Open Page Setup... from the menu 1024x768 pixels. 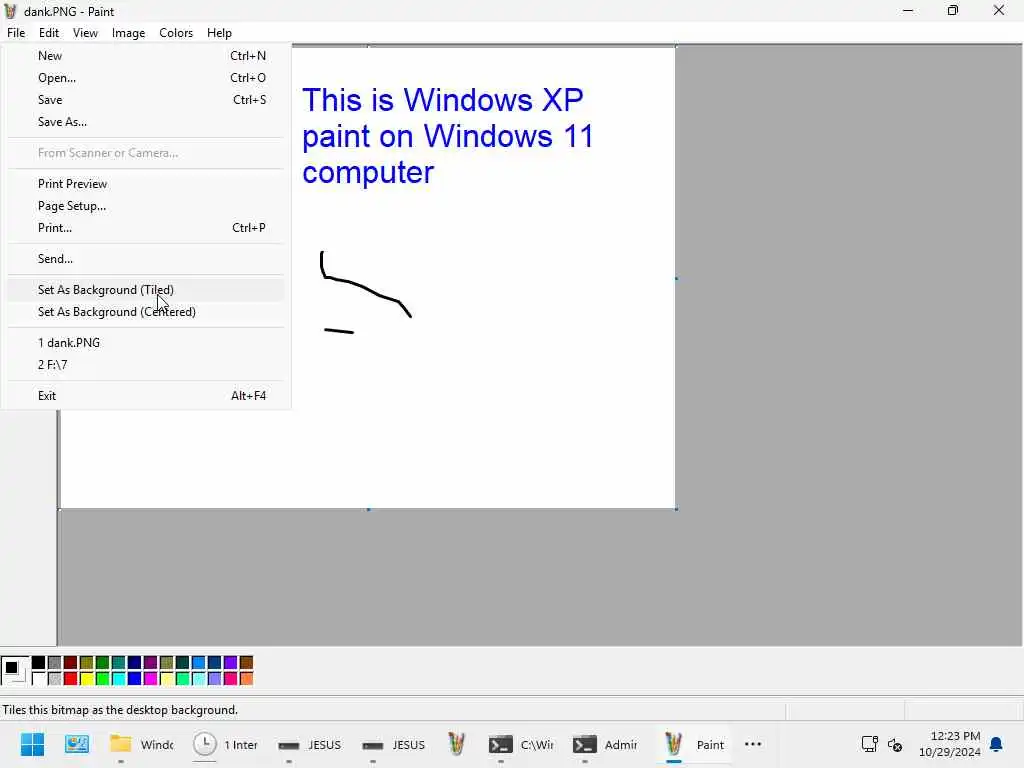146,206
